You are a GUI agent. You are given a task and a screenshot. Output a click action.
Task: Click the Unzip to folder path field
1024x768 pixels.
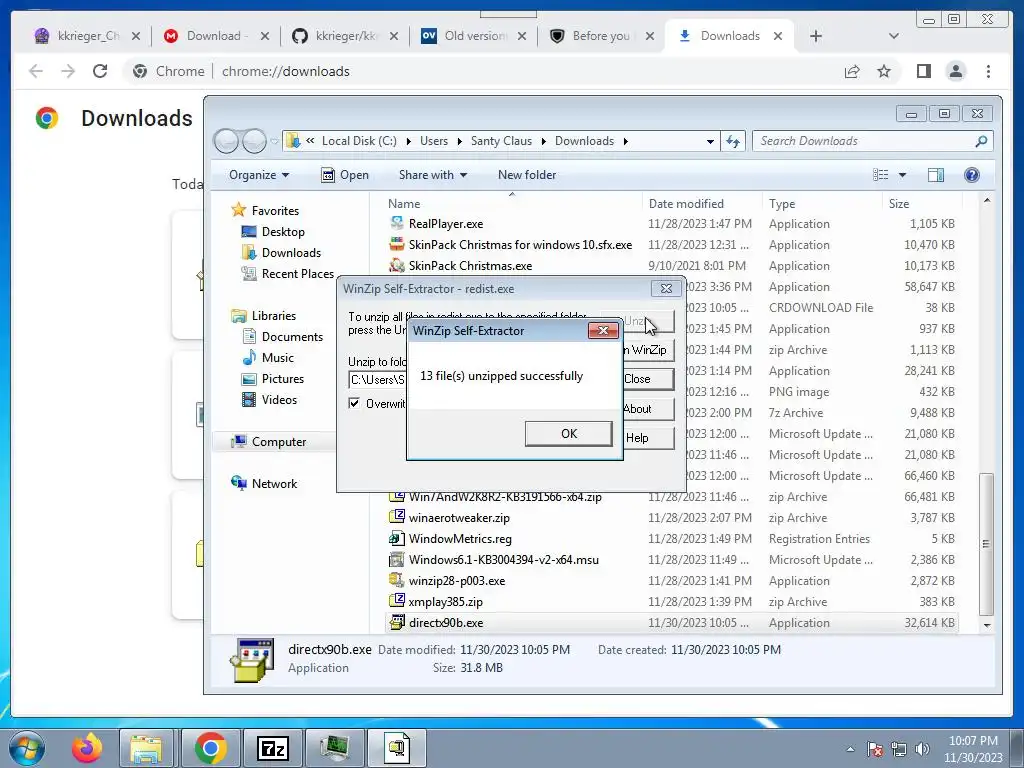pos(377,379)
